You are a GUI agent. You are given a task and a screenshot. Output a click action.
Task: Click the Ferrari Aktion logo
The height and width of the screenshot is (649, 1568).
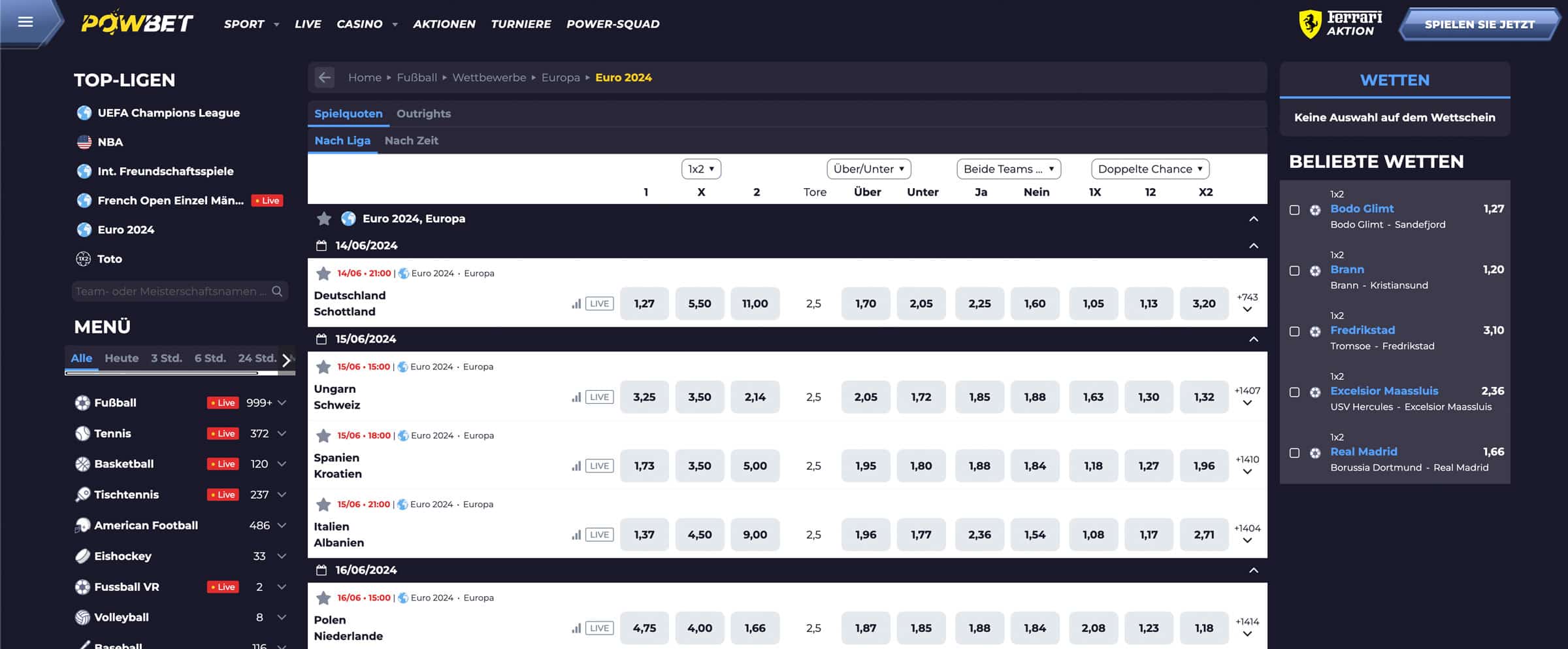1340,24
